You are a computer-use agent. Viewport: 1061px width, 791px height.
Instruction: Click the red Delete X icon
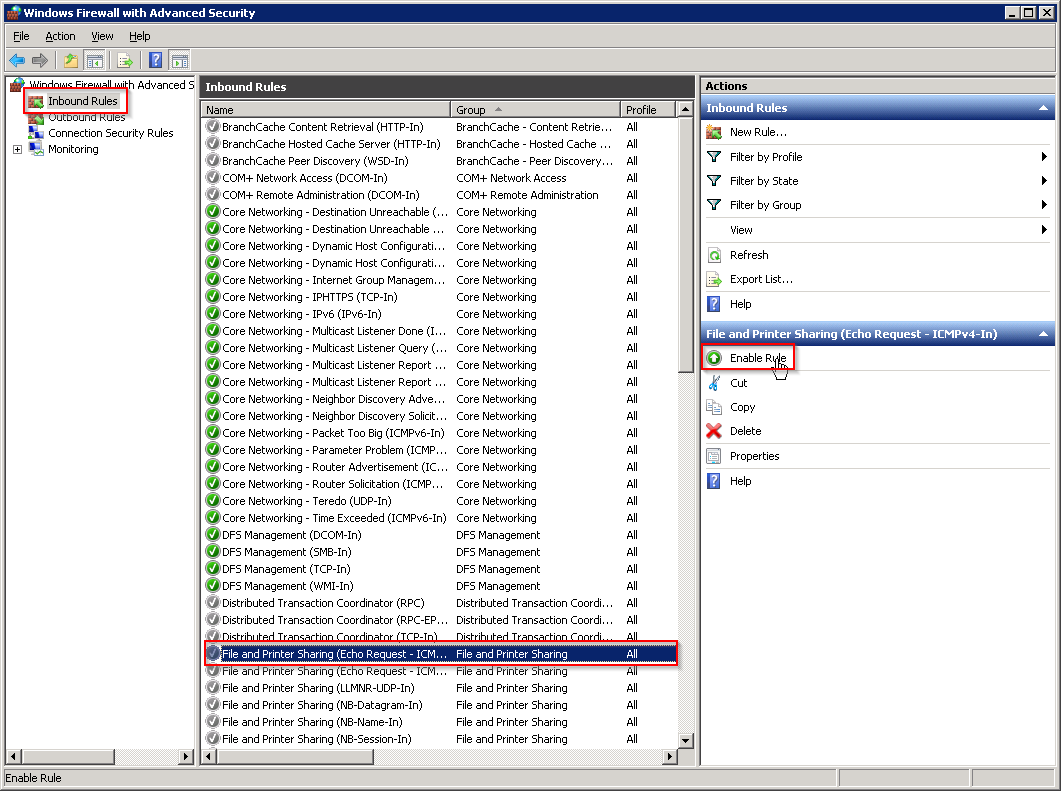(714, 431)
